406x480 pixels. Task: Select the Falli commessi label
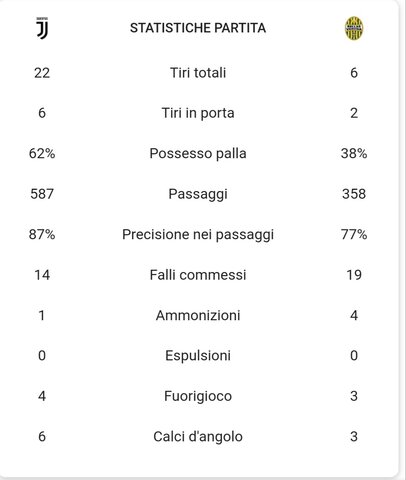point(198,275)
